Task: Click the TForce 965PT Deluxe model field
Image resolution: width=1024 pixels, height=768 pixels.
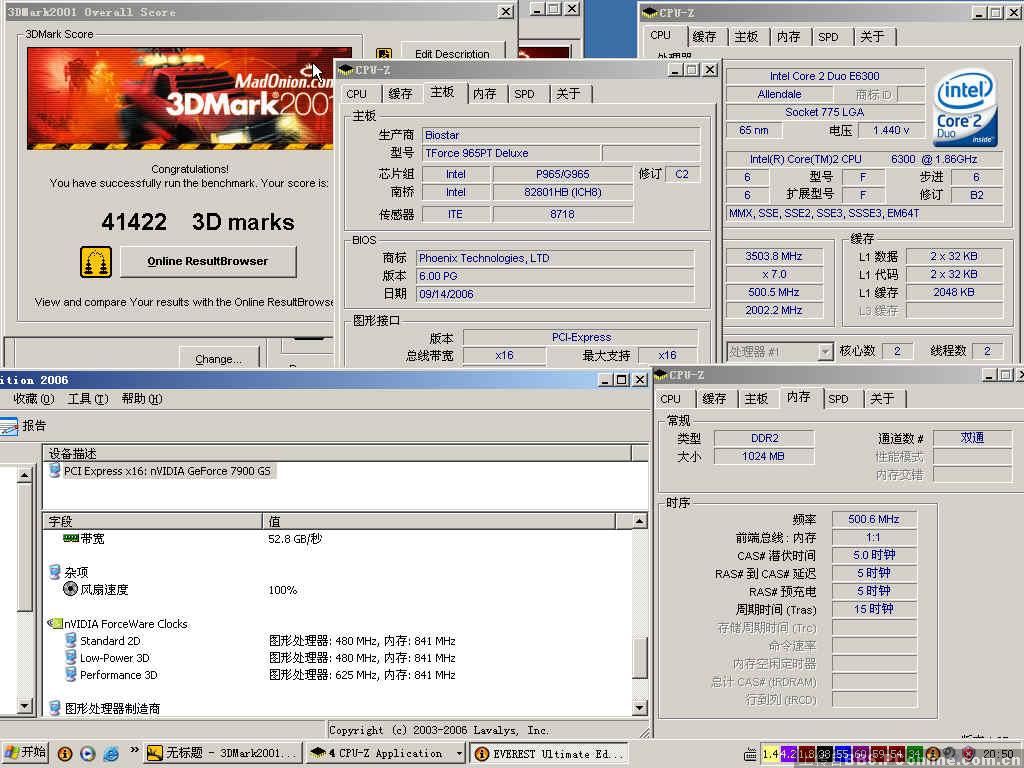Action: point(511,153)
